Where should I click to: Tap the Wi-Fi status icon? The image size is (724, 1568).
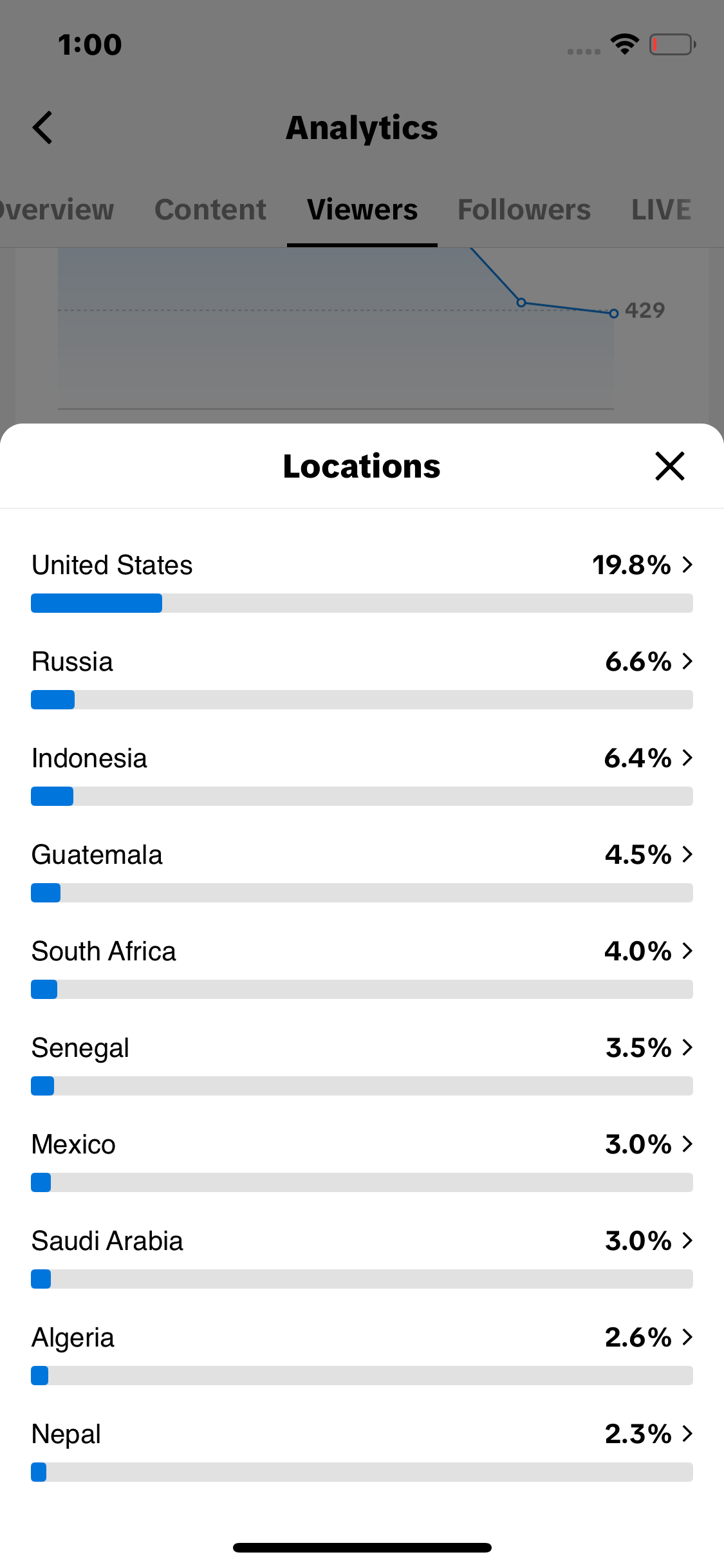point(624,44)
